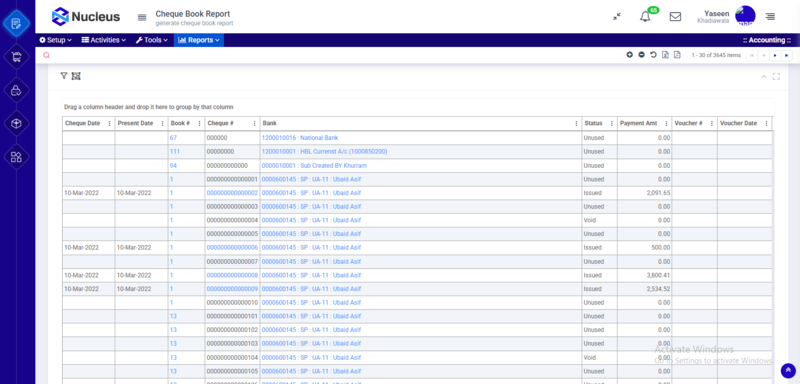Open book 94 link
This screenshot has width=800, height=384.
click(x=173, y=166)
